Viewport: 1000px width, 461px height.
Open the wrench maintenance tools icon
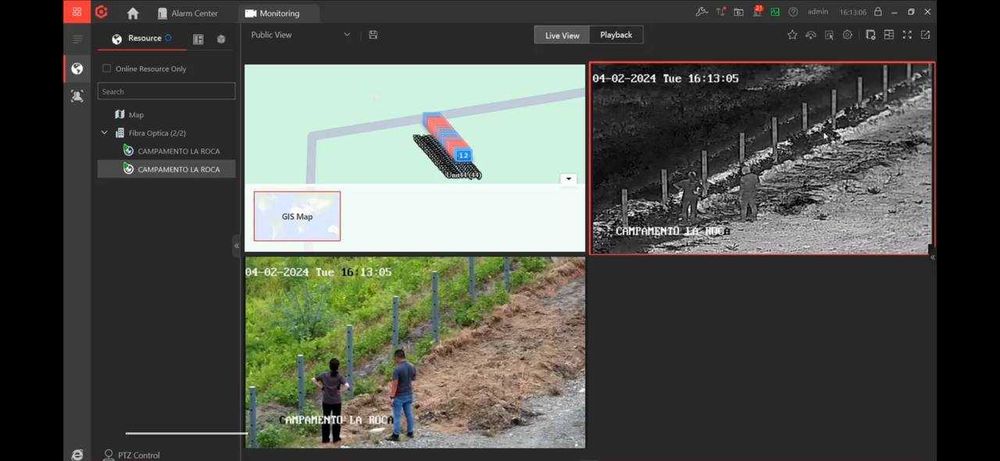(702, 12)
